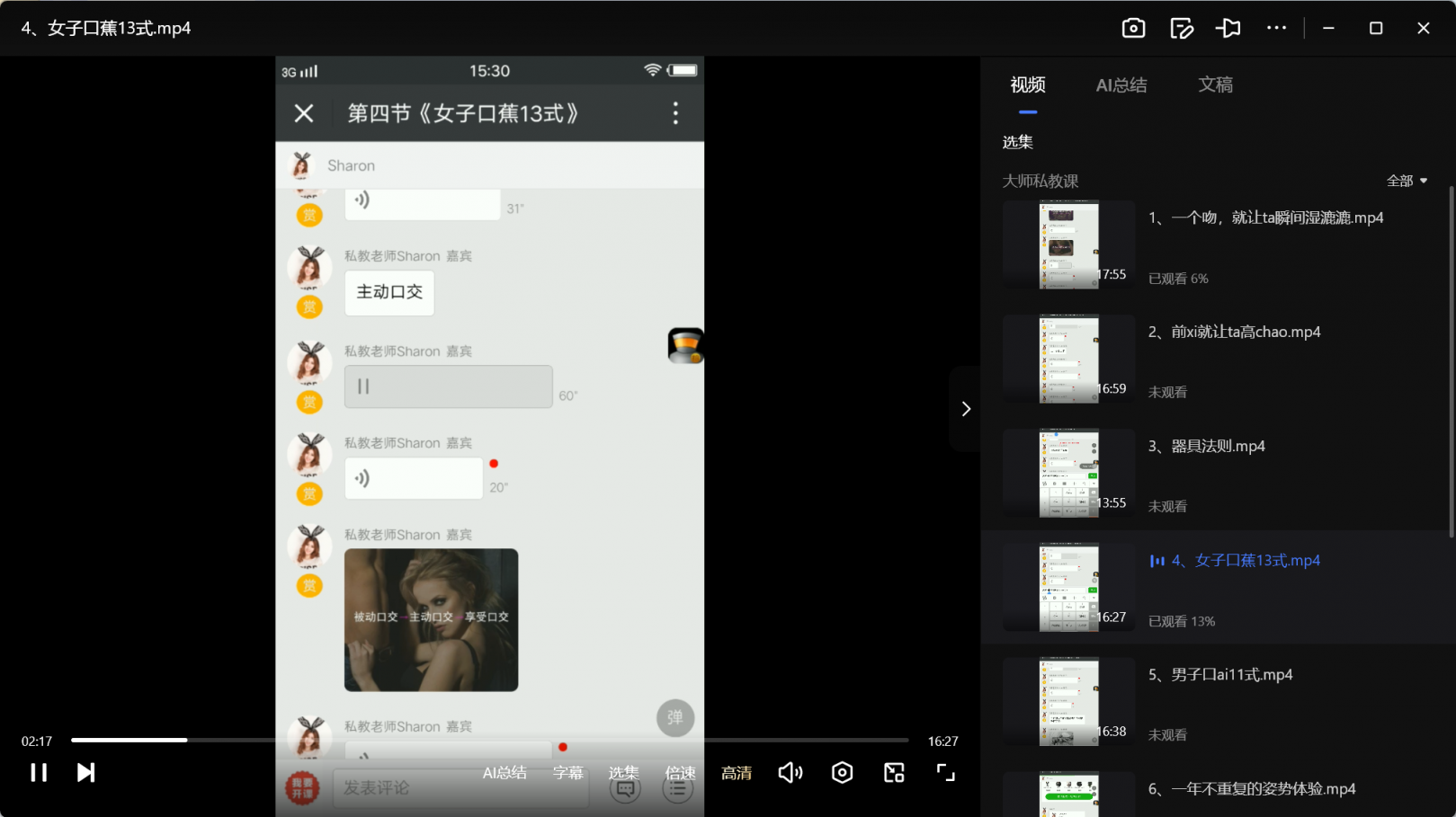Open the hexagon player settings icon
The width and height of the screenshot is (1456, 817).
[x=842, y=773]
